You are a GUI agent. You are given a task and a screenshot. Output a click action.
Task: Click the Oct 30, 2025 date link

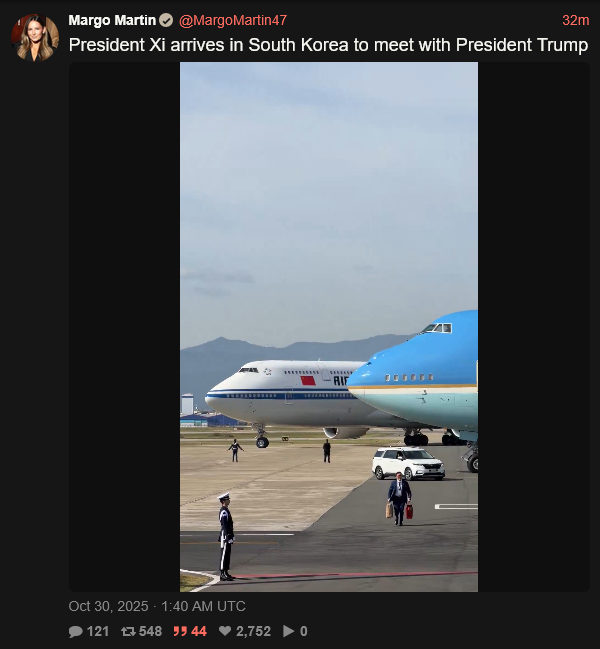point(108,606)
